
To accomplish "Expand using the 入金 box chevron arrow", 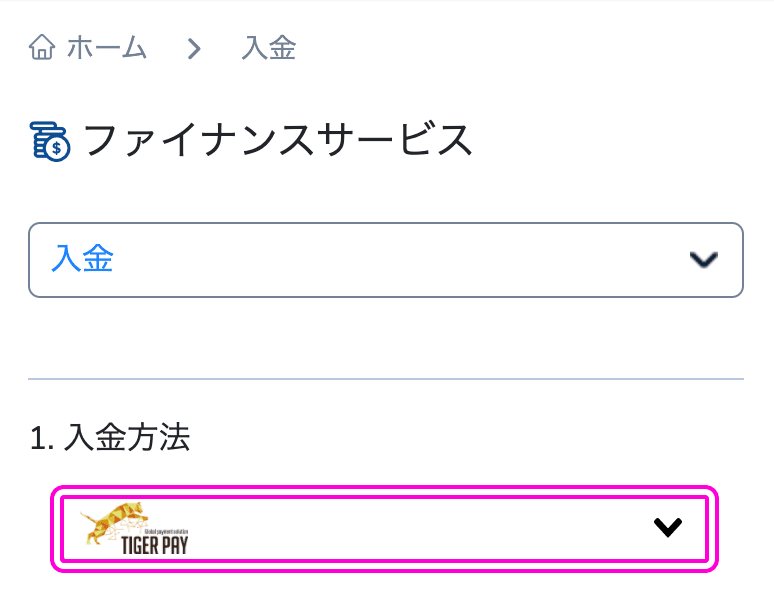I will coord(703,260).
